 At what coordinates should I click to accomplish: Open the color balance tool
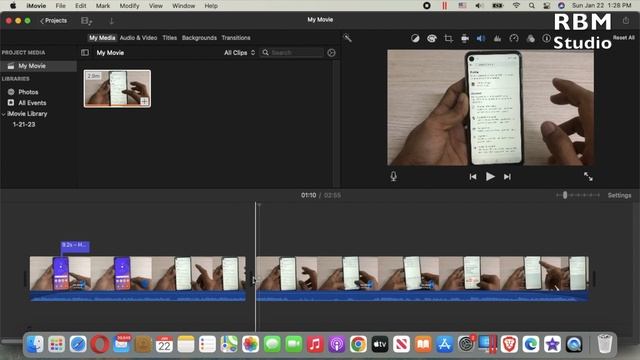(x=415, y=38)
